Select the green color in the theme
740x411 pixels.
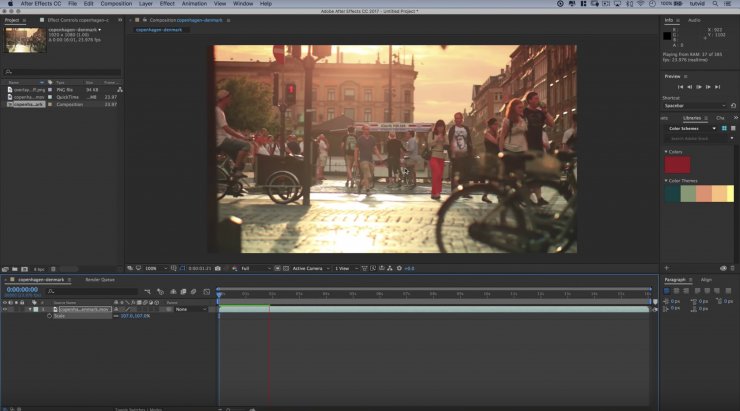tap(688, 193)
